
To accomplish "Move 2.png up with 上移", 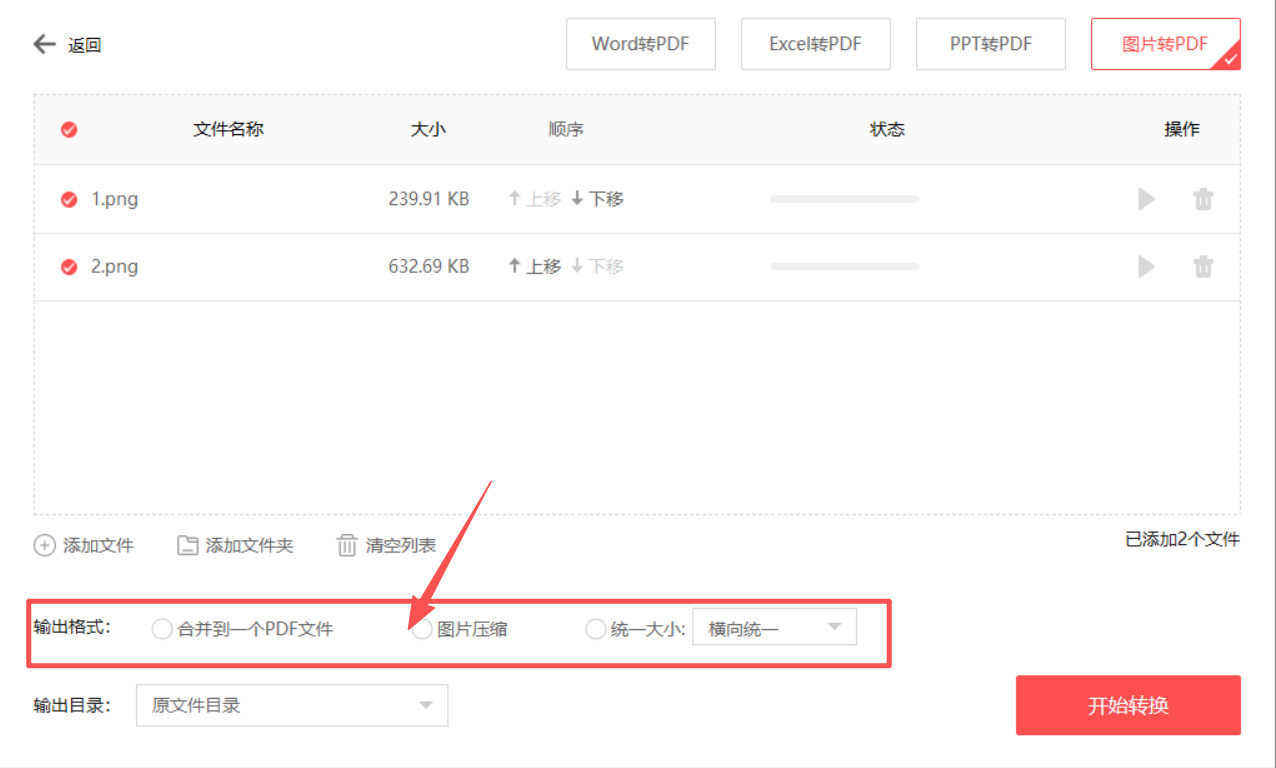I will (534, 266).
